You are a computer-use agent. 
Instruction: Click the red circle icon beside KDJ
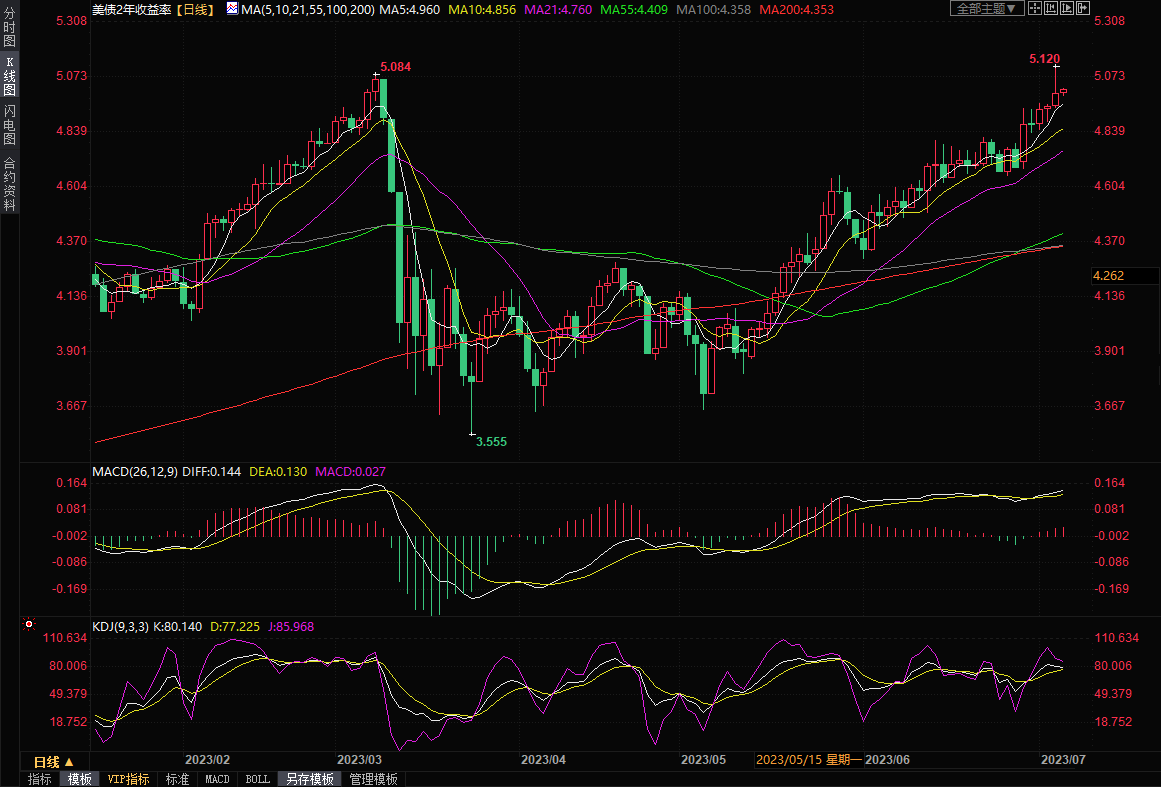(x=29, y=625)
